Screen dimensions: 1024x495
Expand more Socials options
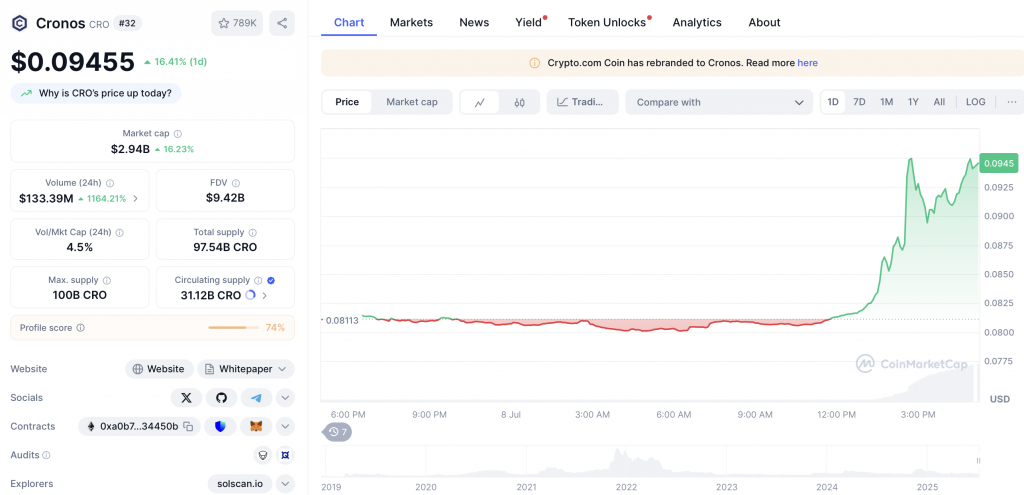tap(285, 398)
